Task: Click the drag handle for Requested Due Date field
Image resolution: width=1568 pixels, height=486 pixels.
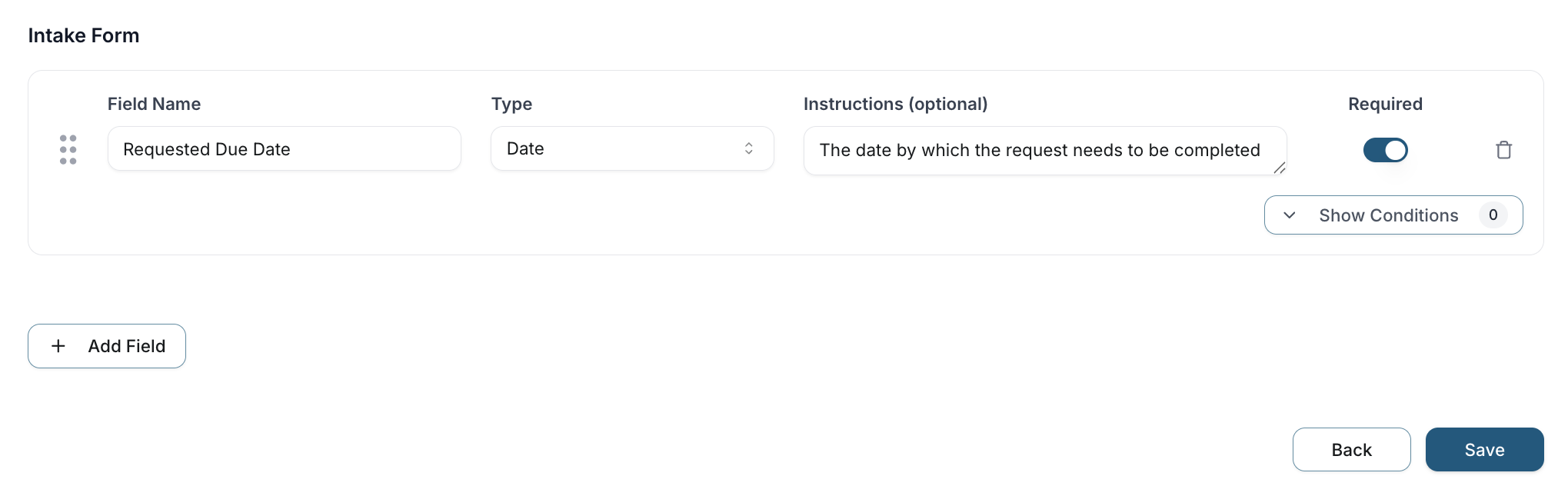Action: coord(68,150)
